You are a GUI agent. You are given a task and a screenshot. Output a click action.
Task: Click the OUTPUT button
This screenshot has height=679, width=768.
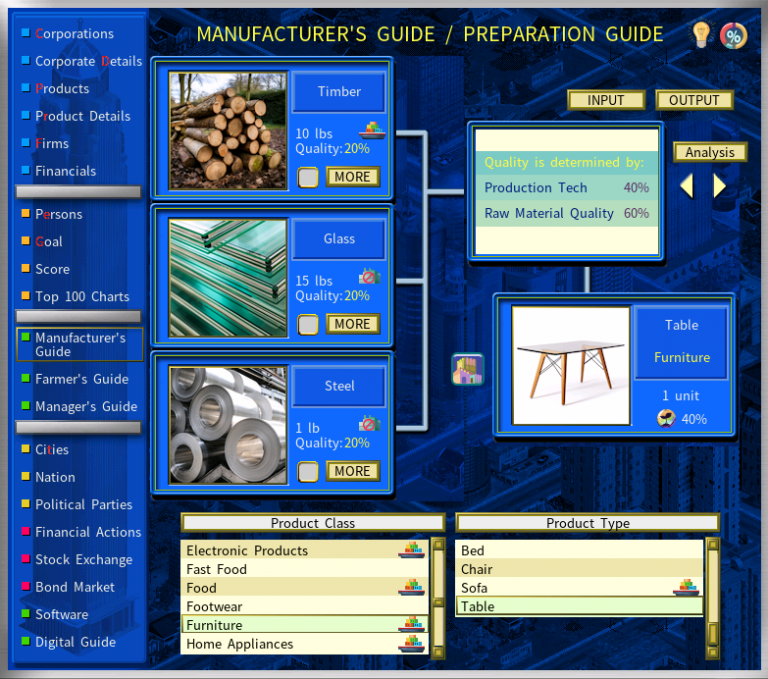694,100
